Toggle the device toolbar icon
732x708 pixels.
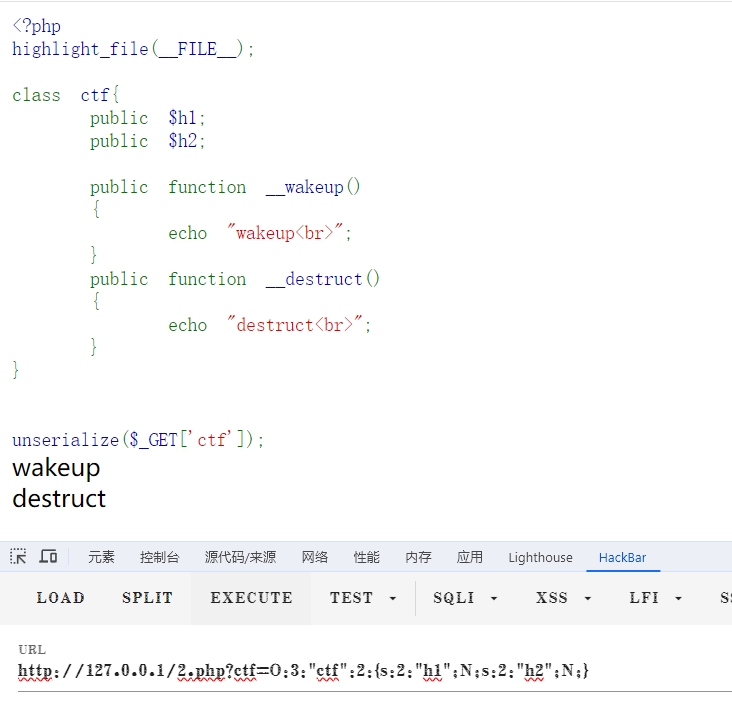48,557
